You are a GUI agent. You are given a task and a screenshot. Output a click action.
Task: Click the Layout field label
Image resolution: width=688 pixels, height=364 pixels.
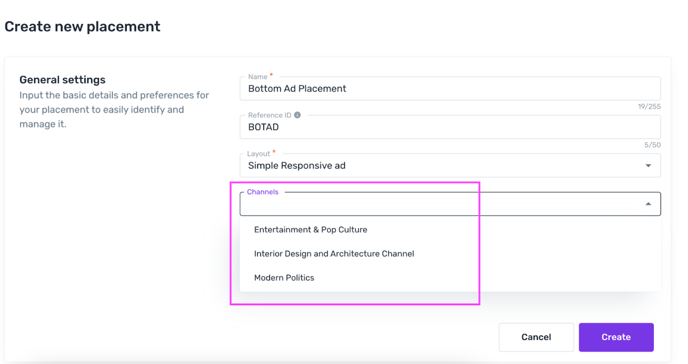[x=258, y=153]
